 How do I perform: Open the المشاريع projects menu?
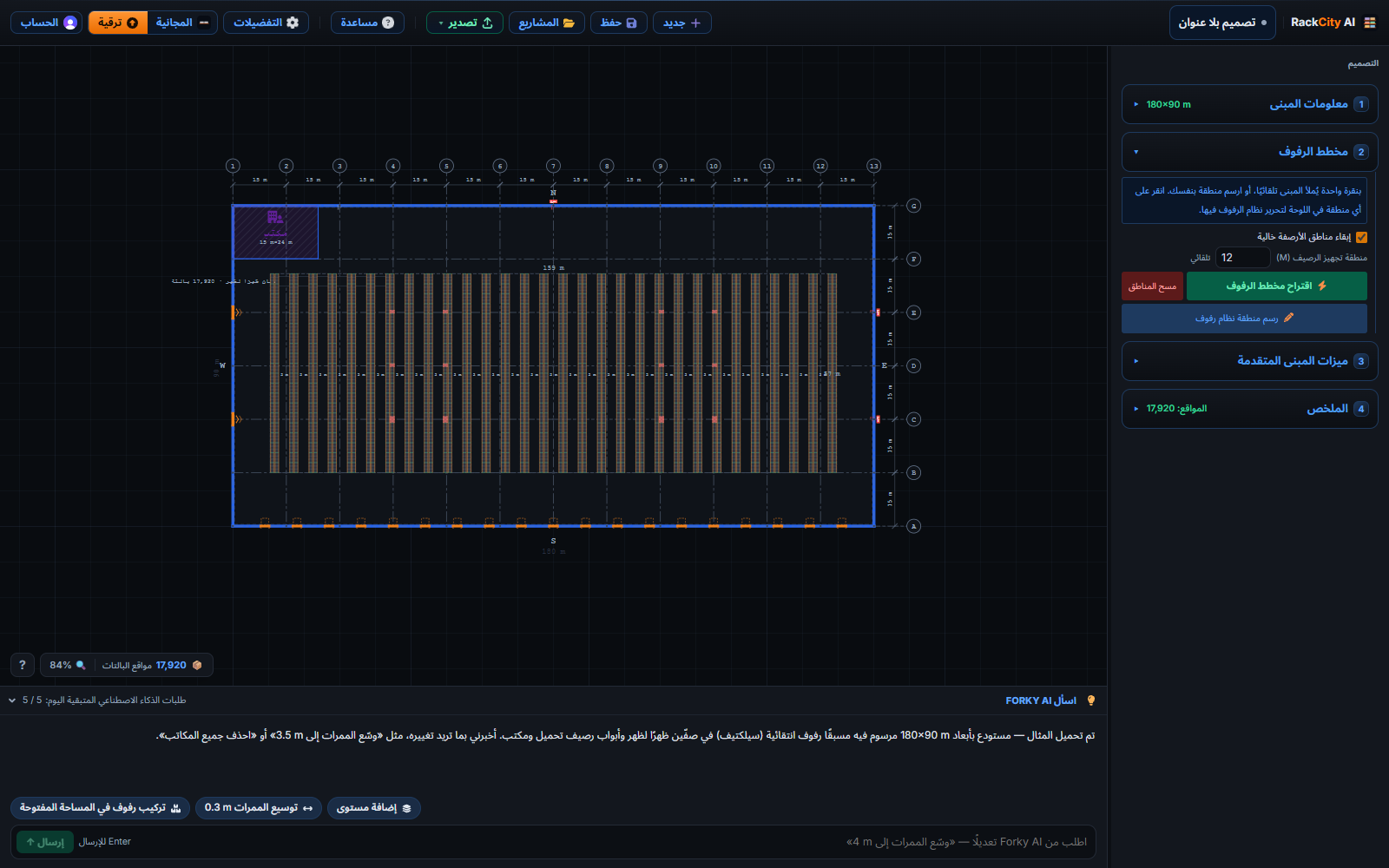point(546,23)
